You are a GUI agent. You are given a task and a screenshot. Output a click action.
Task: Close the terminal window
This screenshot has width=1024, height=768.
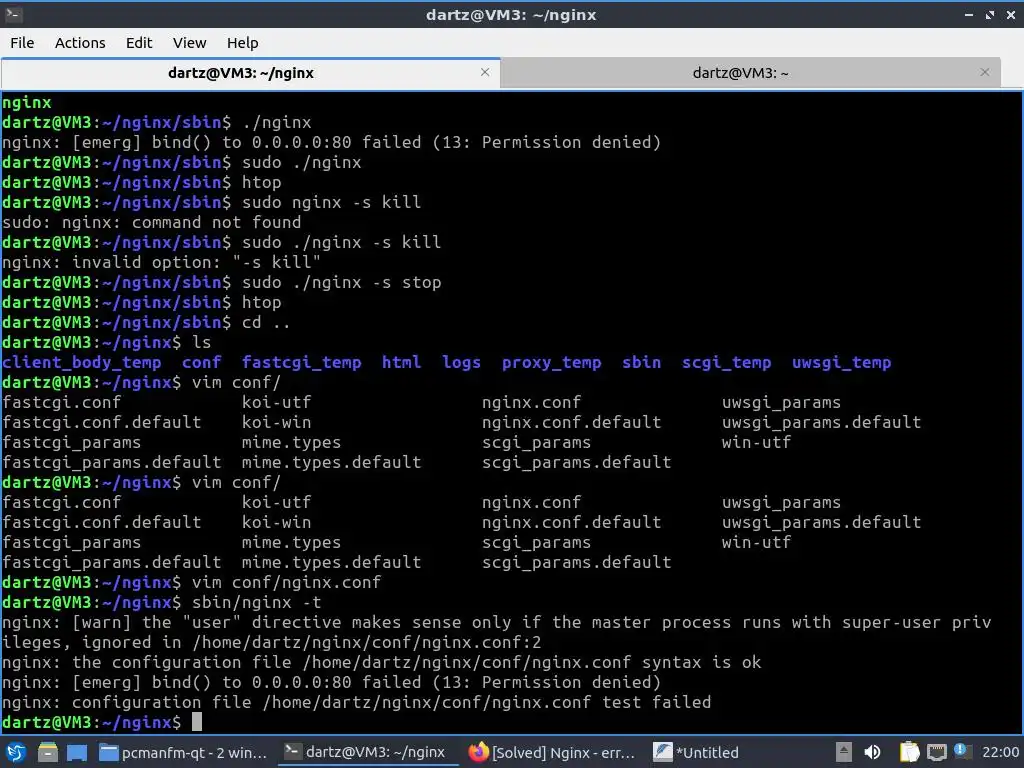(1010, 14)
